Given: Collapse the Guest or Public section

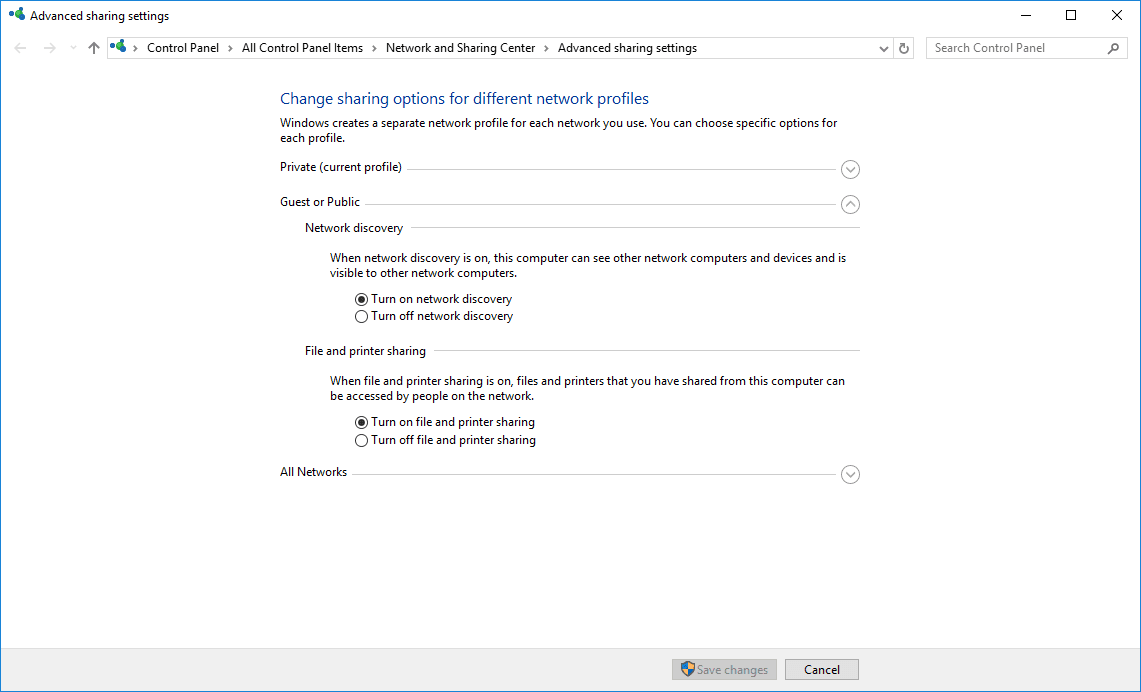Looking at the screenshot, I should (850, 204).
